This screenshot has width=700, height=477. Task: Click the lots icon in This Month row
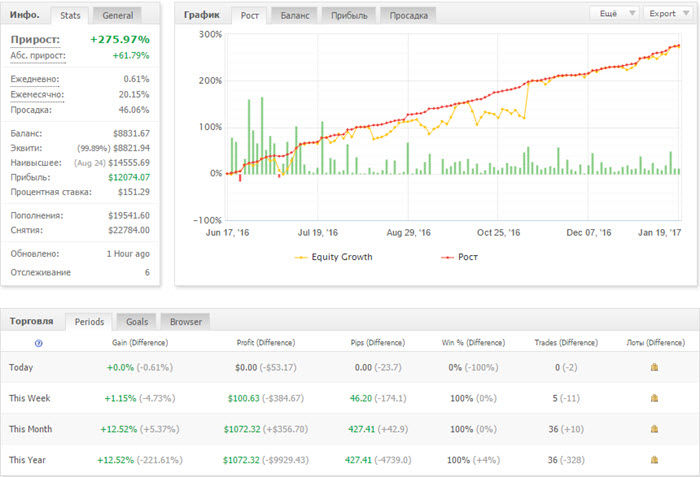click(x=654, y=429)
